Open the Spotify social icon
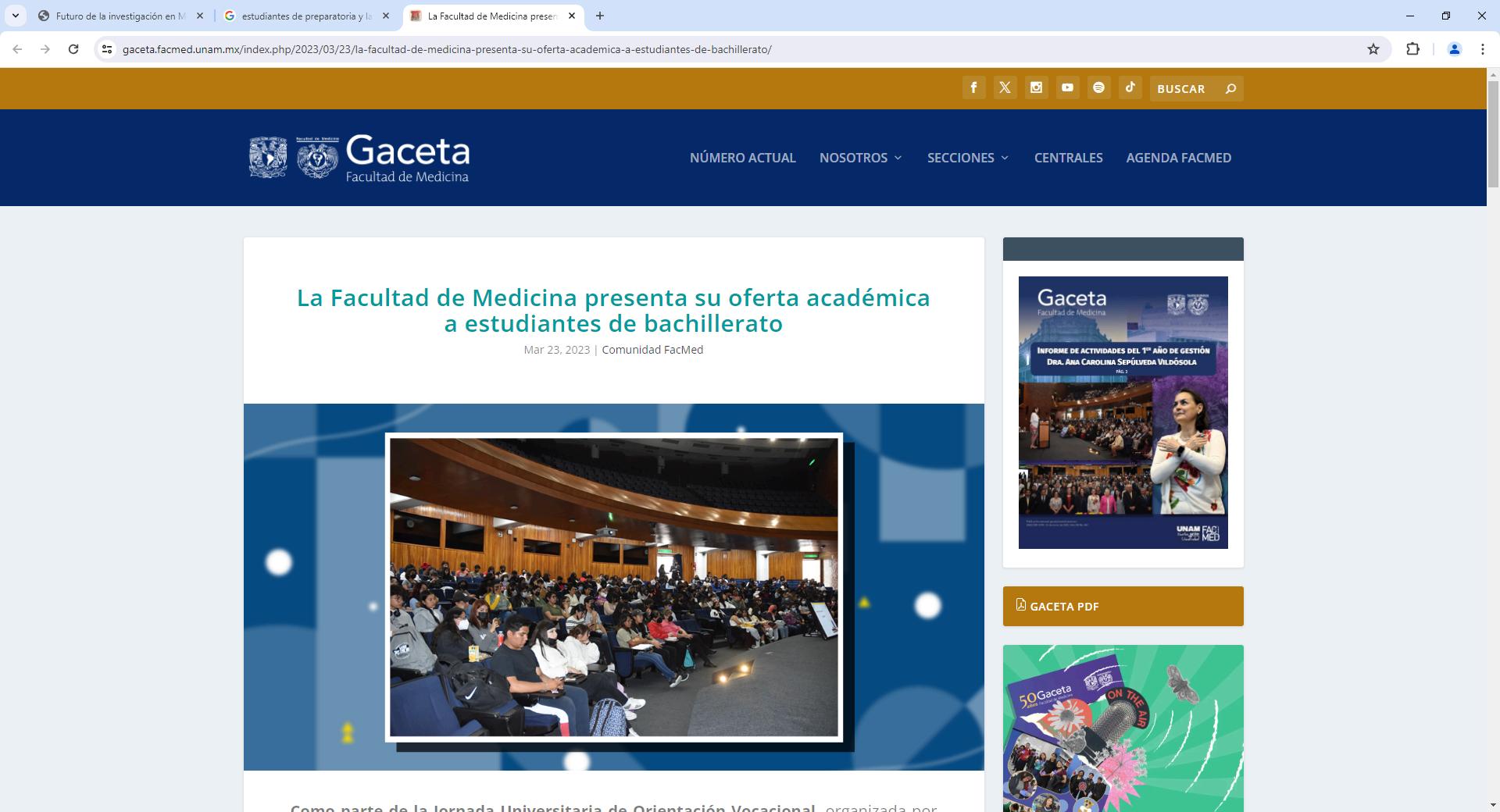Viewport: 1500px width, 812px height. [x=1098, y=88]
